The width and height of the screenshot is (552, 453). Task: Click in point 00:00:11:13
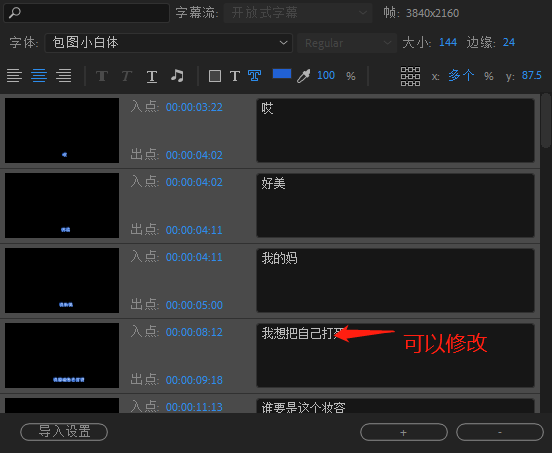[194, 407]
